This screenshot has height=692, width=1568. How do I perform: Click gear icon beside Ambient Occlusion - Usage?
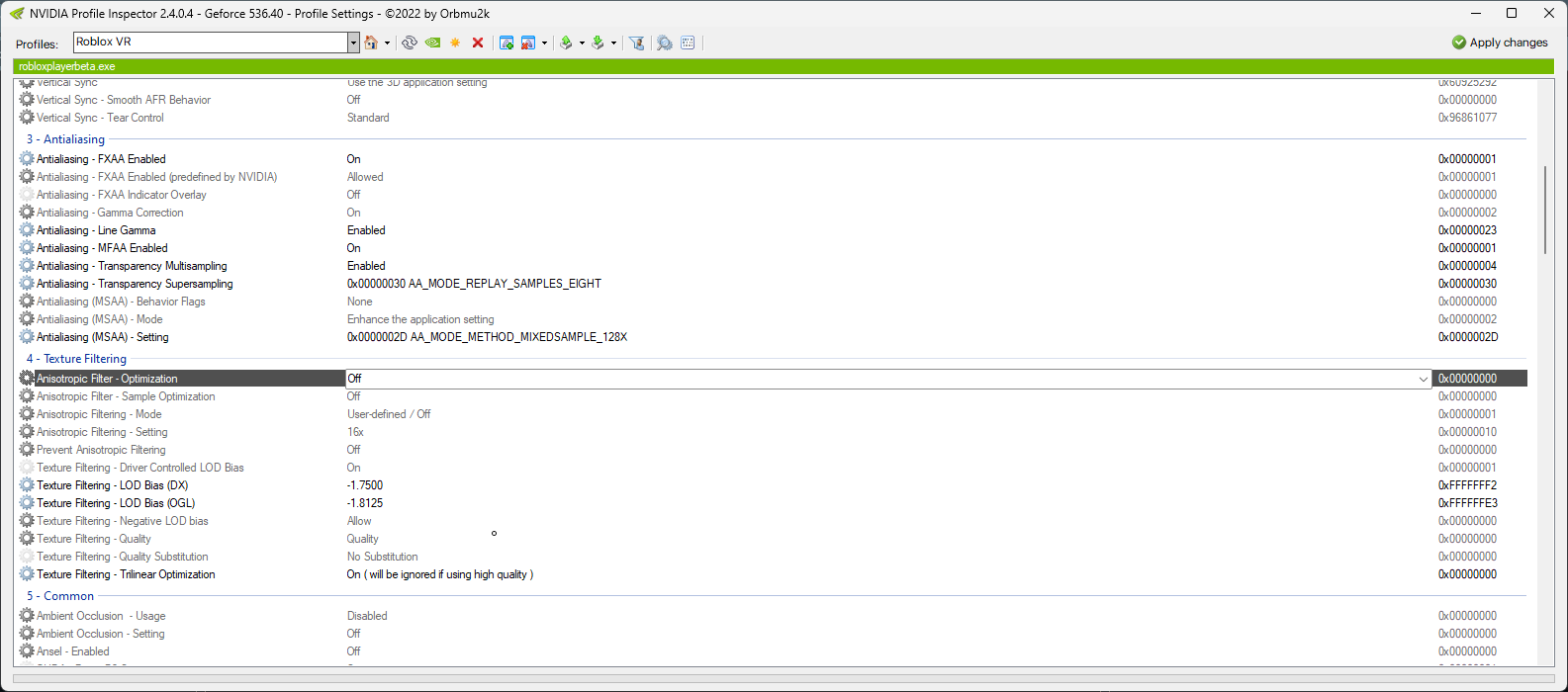pyautogui.click(x=27, y=616)
